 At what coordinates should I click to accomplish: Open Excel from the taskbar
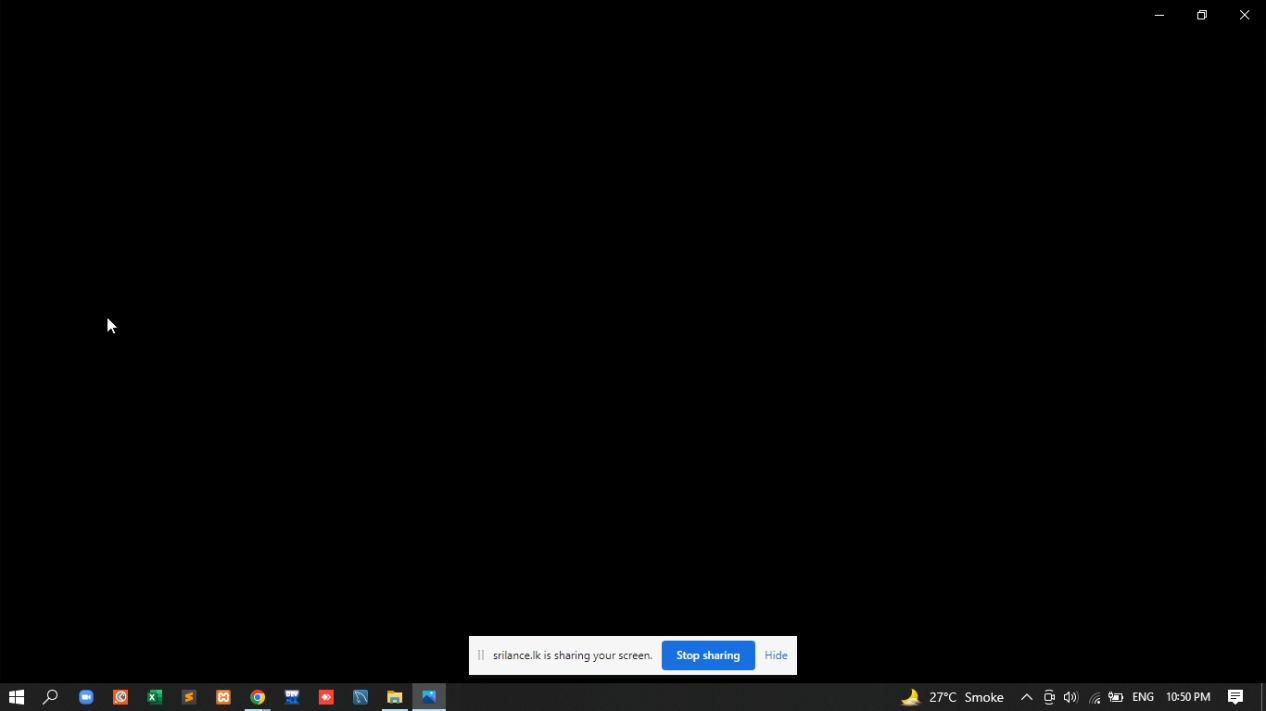[x=155, y=697]
